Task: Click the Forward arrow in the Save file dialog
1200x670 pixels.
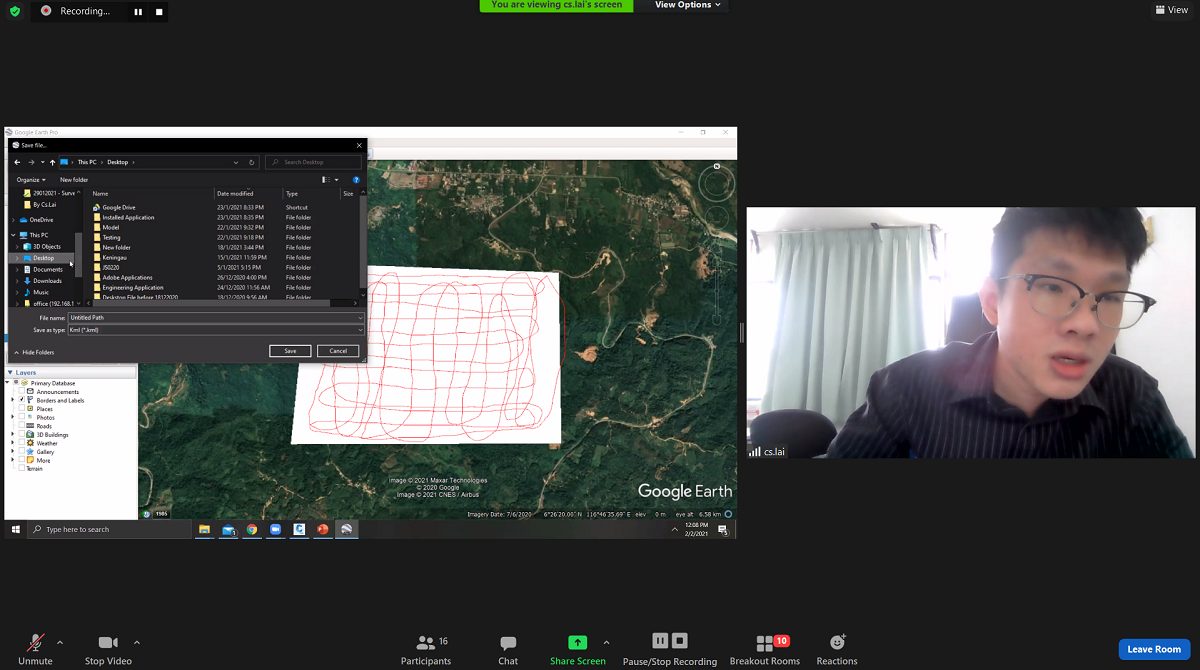Action: (x=31, y=162)
